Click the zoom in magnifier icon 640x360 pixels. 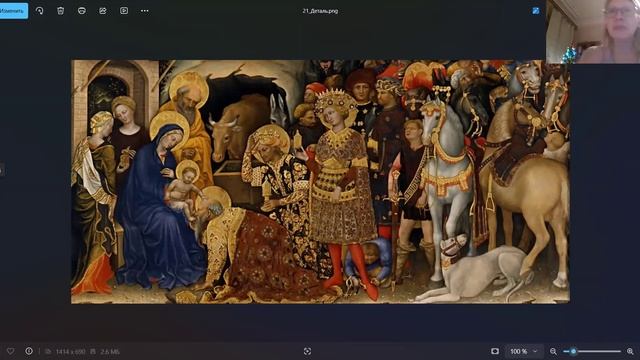tap(630, 351)
